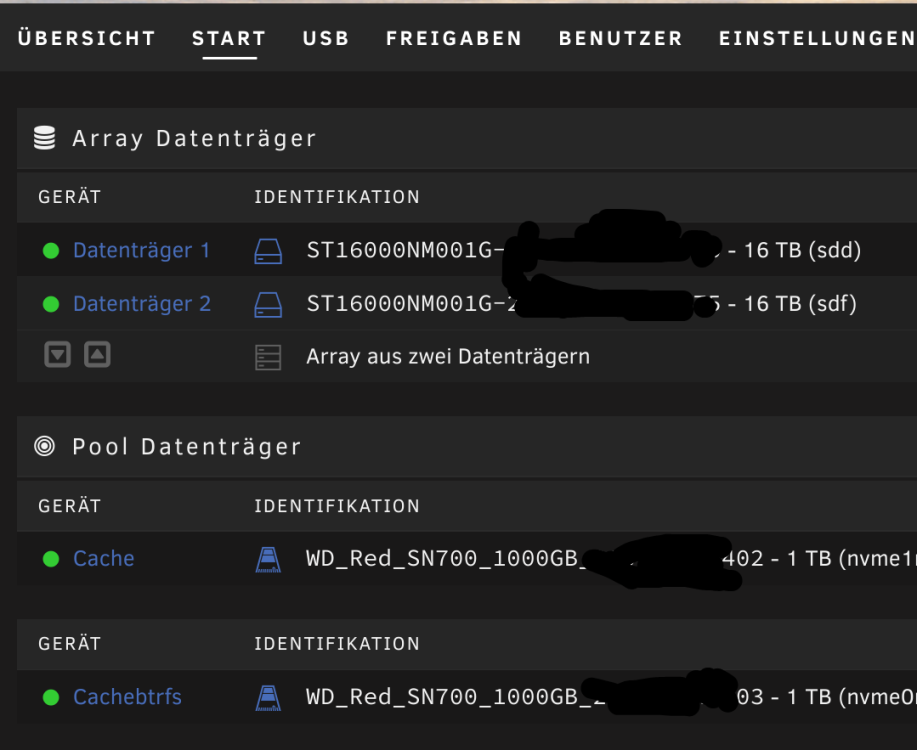Screen dimensions: 917x750
Task: Click the array summary icon beside 'Array aus zwei Datenträgern'
Action: point(268,357)
